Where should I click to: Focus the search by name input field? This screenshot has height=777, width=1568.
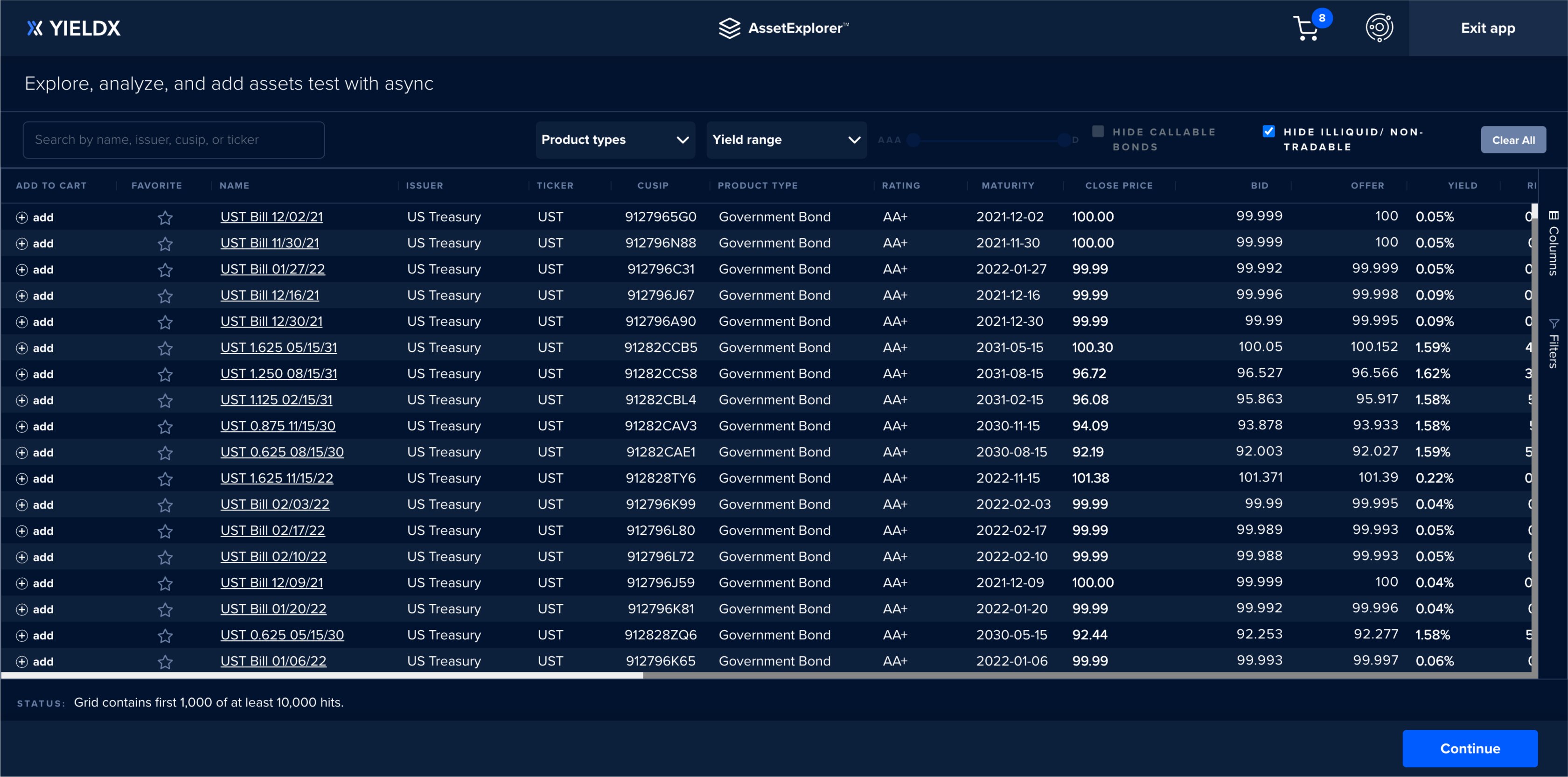pos(174,140)
